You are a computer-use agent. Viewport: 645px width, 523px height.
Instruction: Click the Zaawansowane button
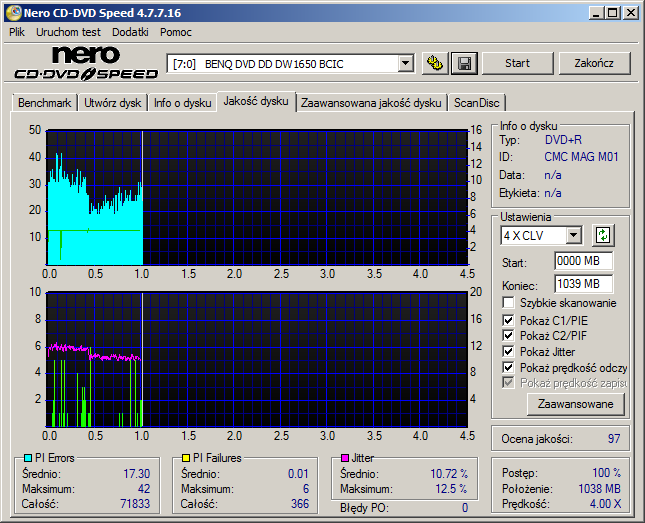tap(575, 404)
